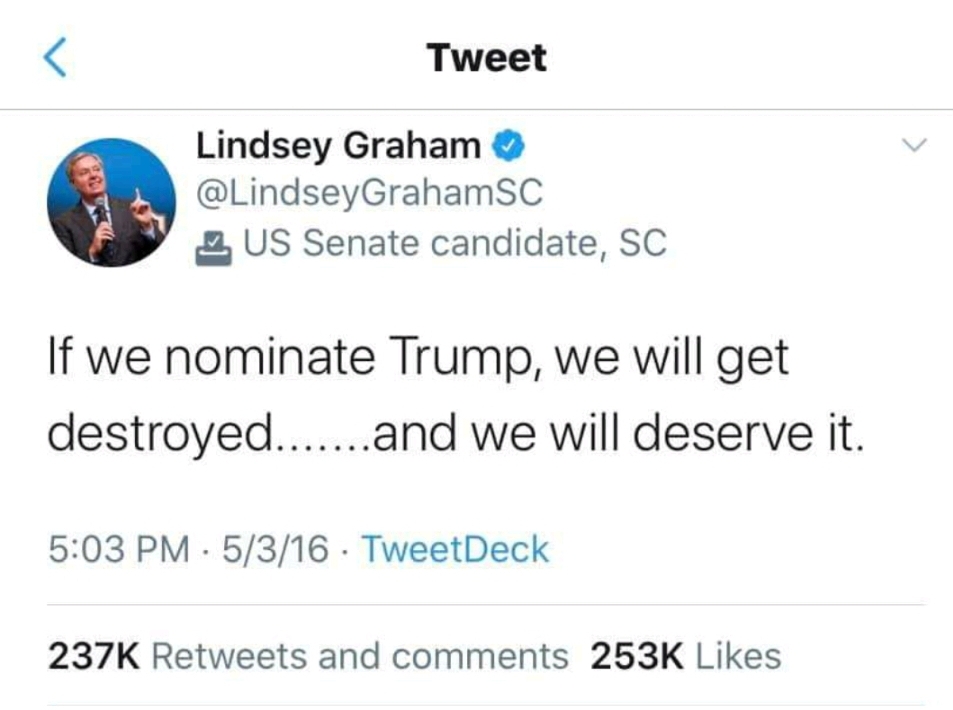Select the first line of tweet text
Screen dimensions: 953x710
click(x=418, y=357)
